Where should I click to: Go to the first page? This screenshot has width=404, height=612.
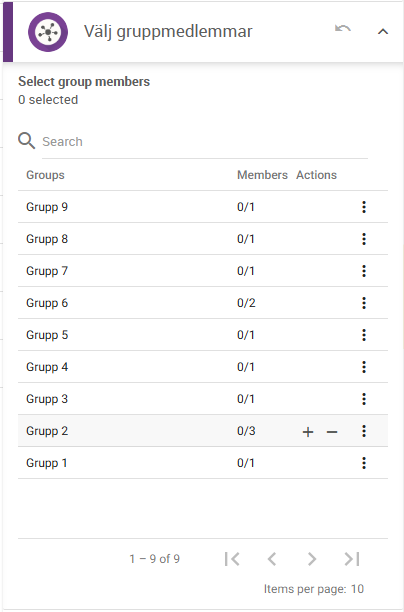click(x=232, y=559)
